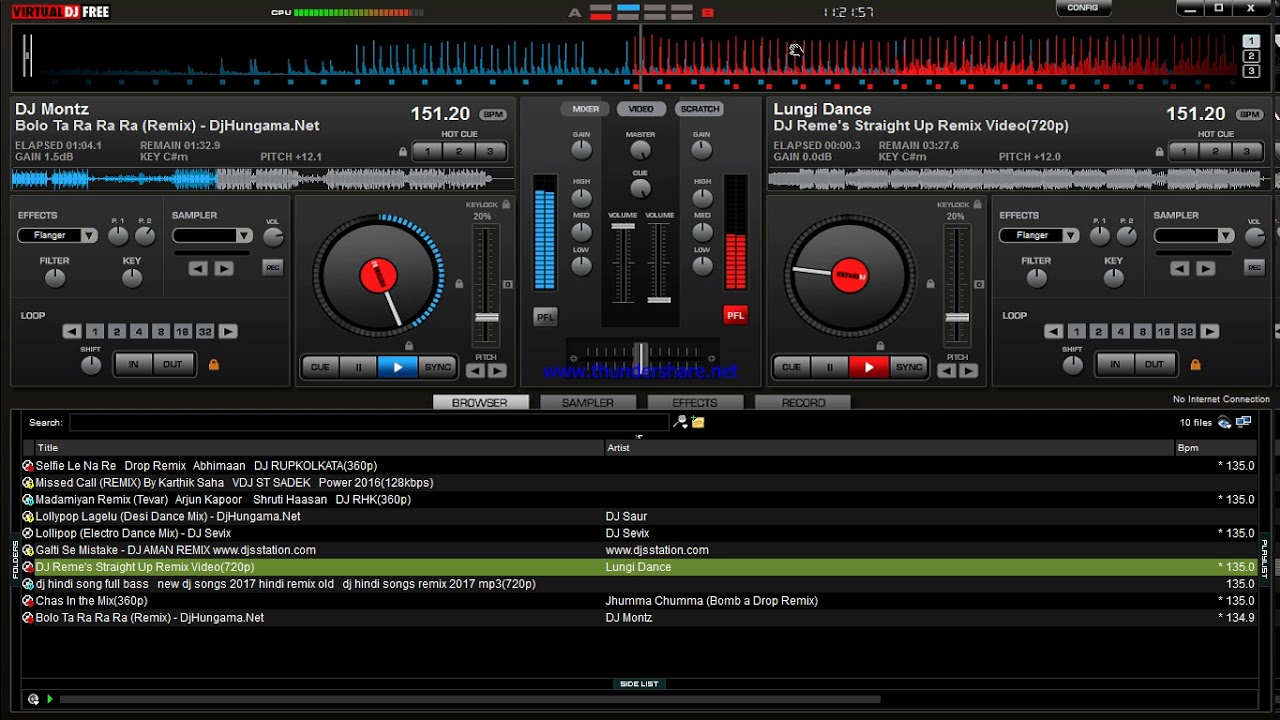Toggle left deck keylock padlock
1280x720 pixels.
[x=506, y=205]
